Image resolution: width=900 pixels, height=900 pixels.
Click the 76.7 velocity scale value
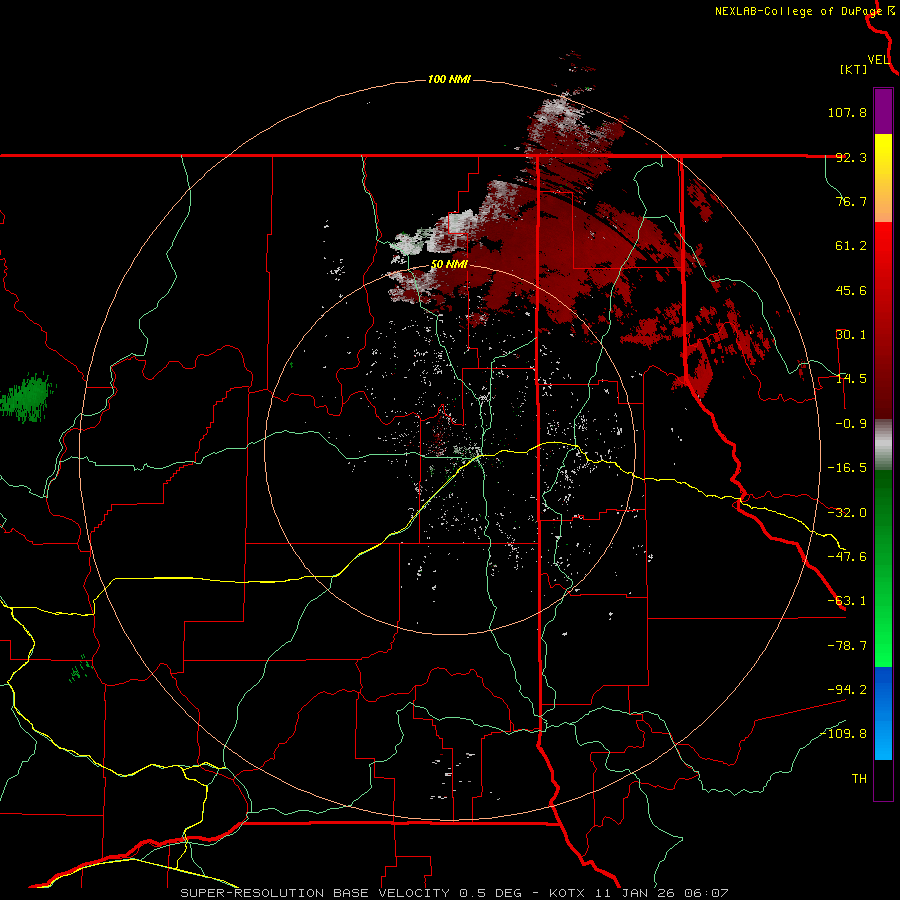click(x=851, y=201)
